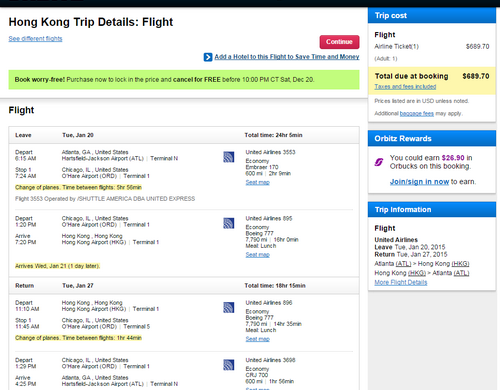Click Join/sign in now link

(x=419, y=182)
